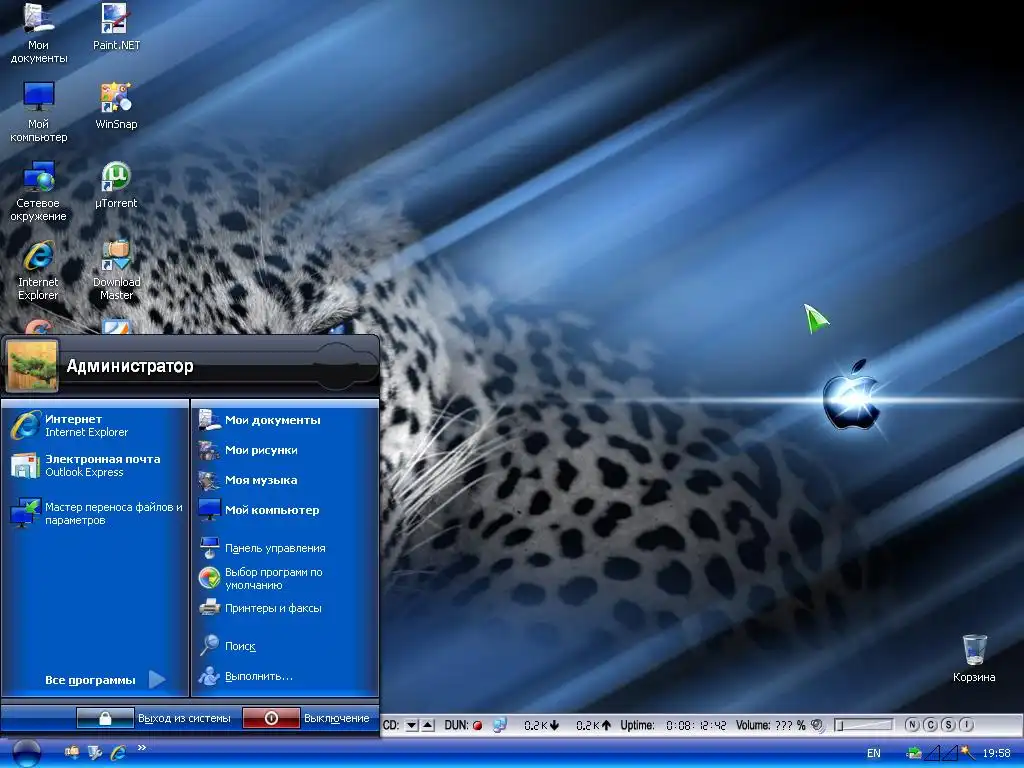
Task: Toggle the N round indicator button
Action: [x=912, y=725]
